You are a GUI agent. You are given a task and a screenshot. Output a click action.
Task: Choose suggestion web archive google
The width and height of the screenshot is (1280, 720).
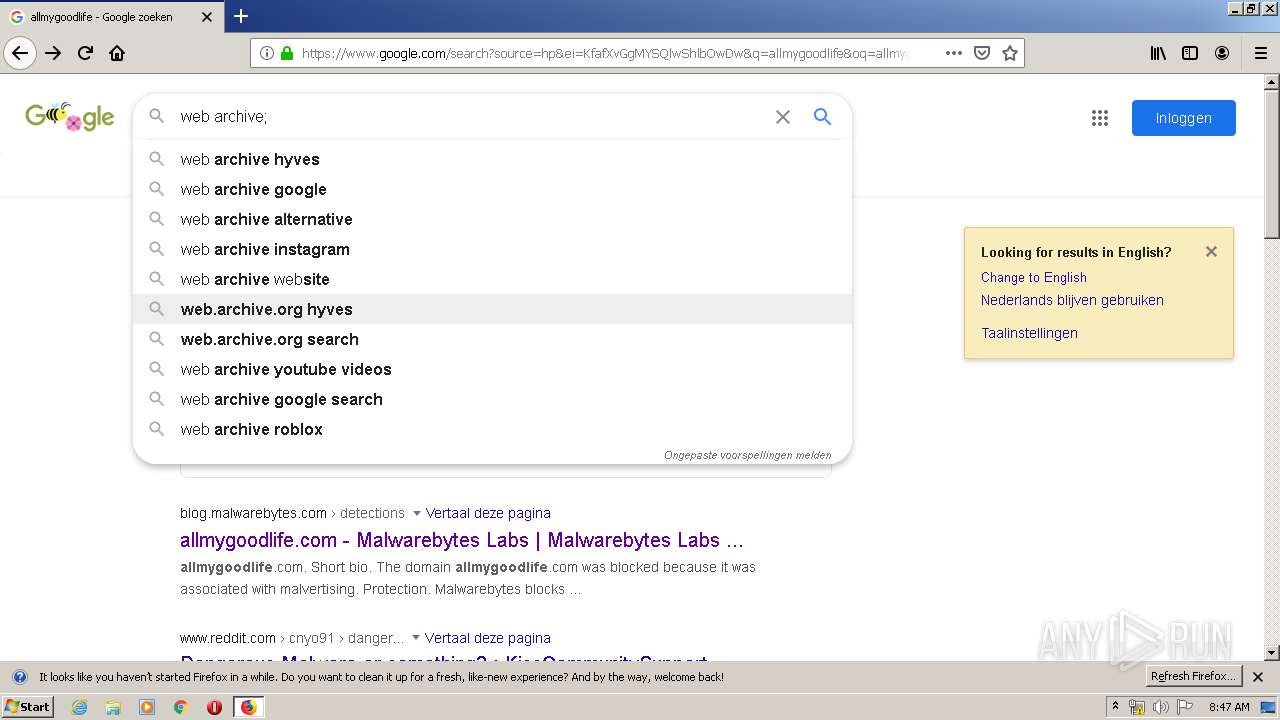(492, 189)
